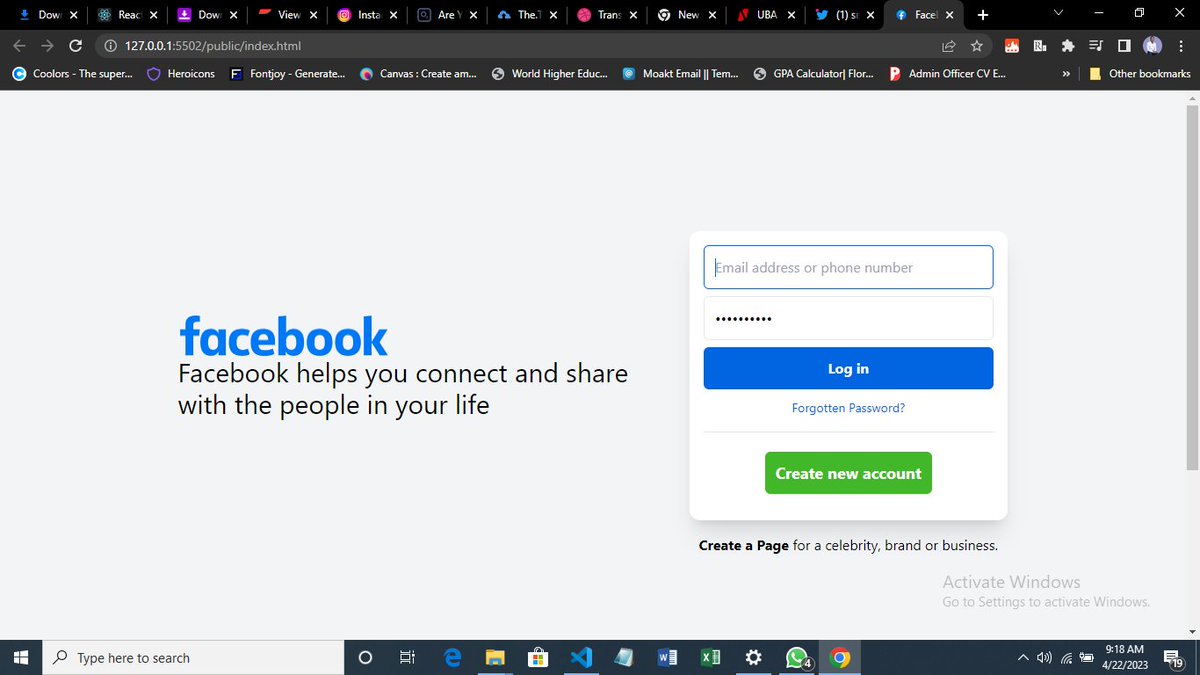Click Chrome icon in taskbar
This screenshot has width=1200, height=675.
tap(840, 658)
